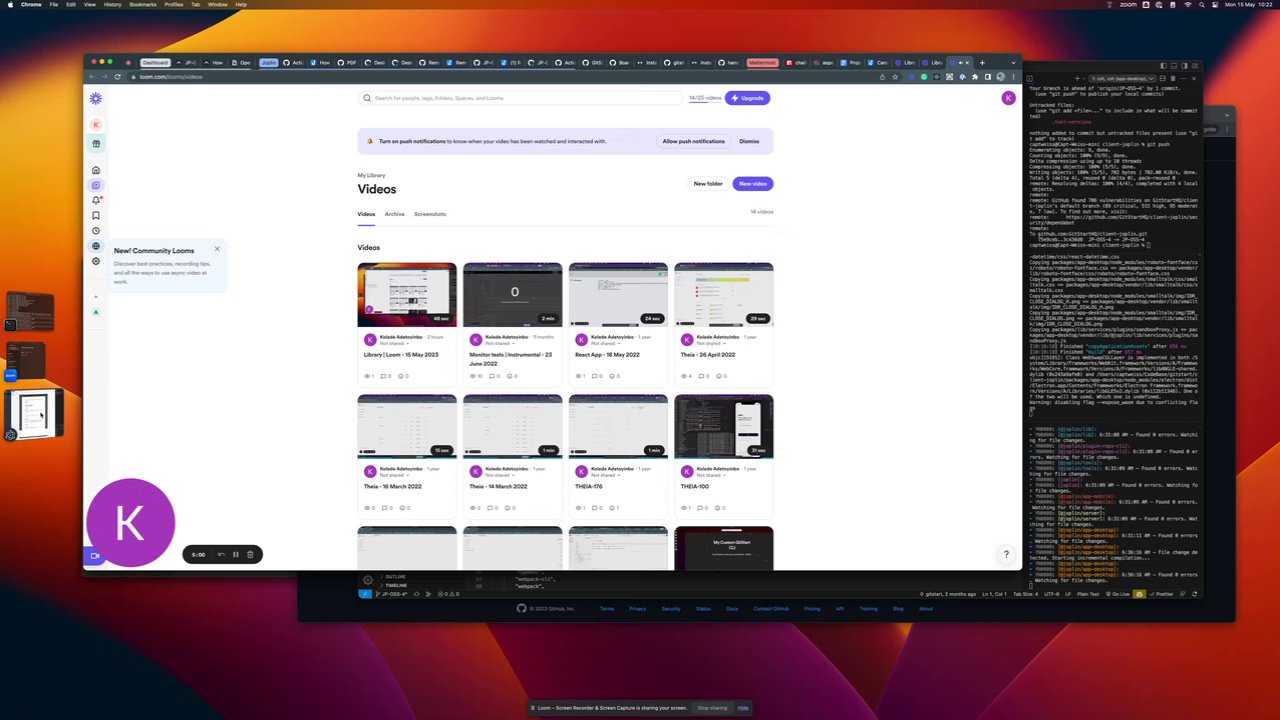Image resolution: width=1280 pixels, height=720 pixels.
Task: Open the Privacy link in GitHub footer
Action: pyautogui.click(x=637, y=608)
